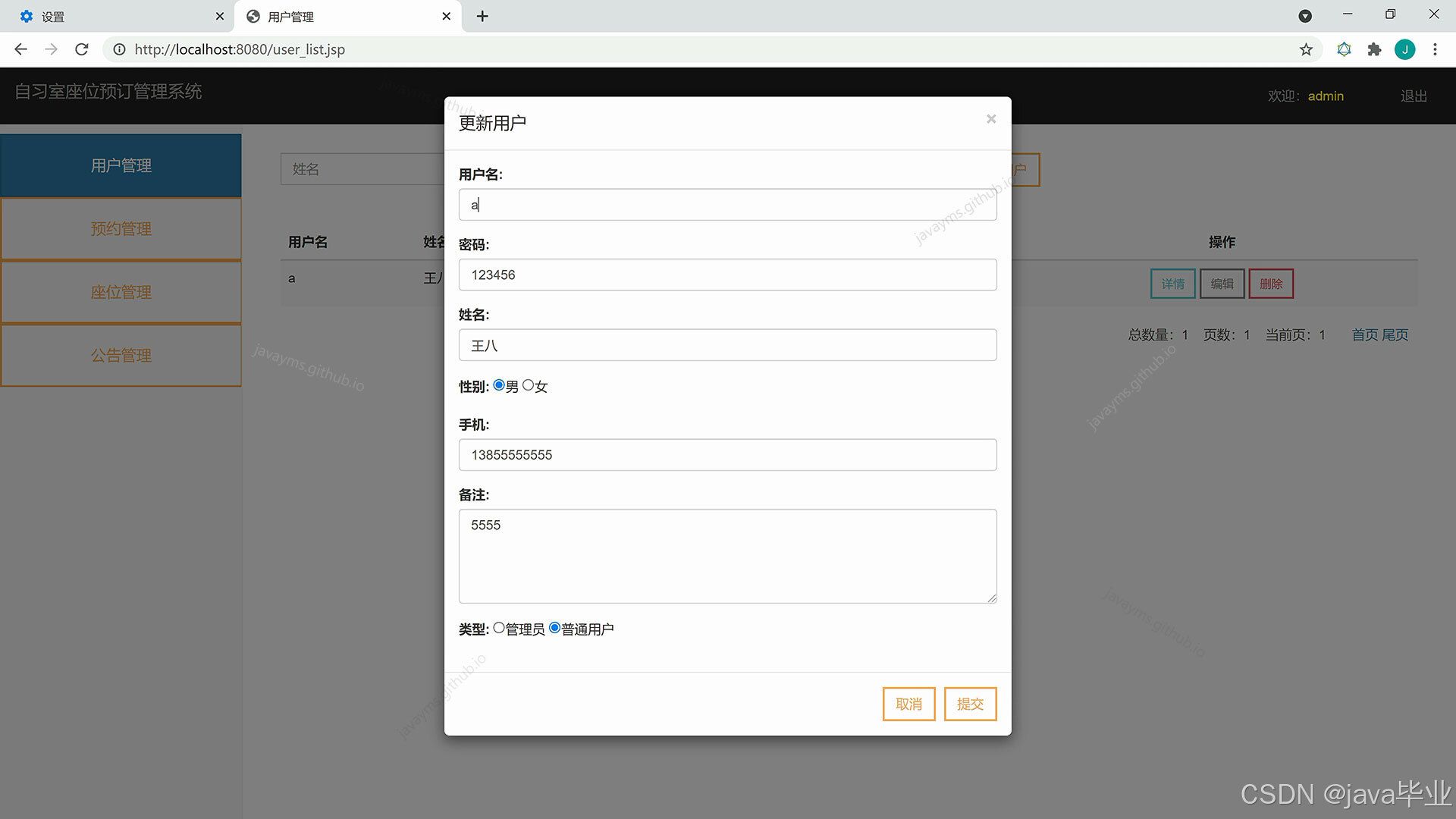
Task: Open 座位管理 in the sidebar
Action: click(121, 292)
